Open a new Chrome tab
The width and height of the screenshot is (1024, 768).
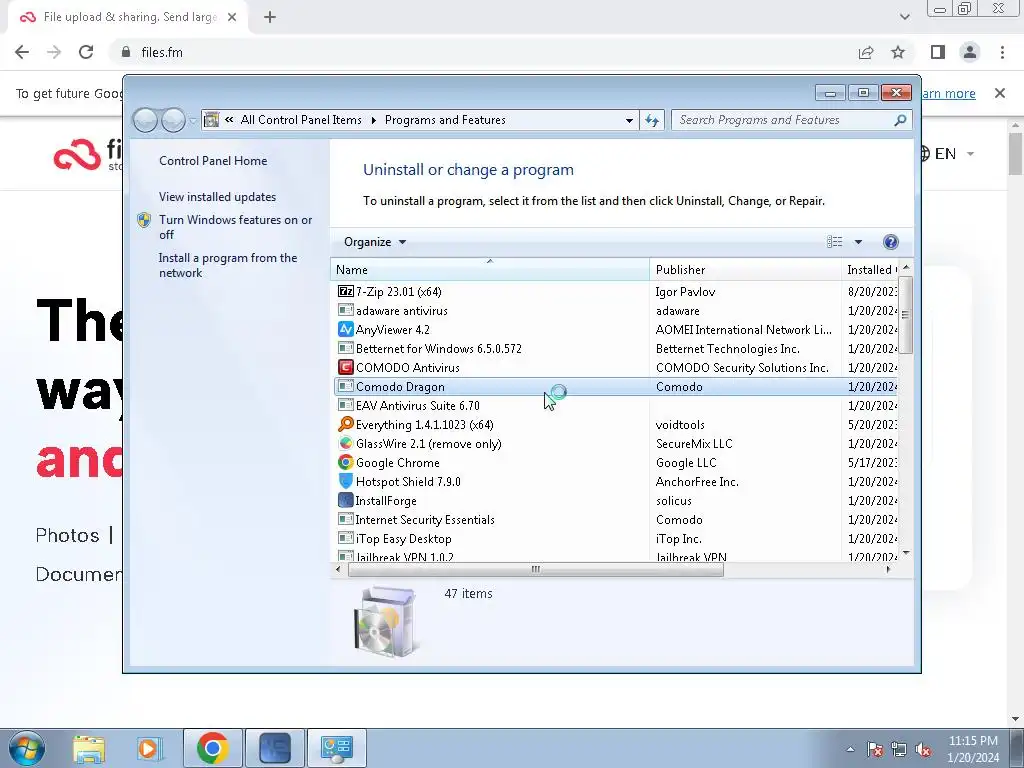point(270,17)
